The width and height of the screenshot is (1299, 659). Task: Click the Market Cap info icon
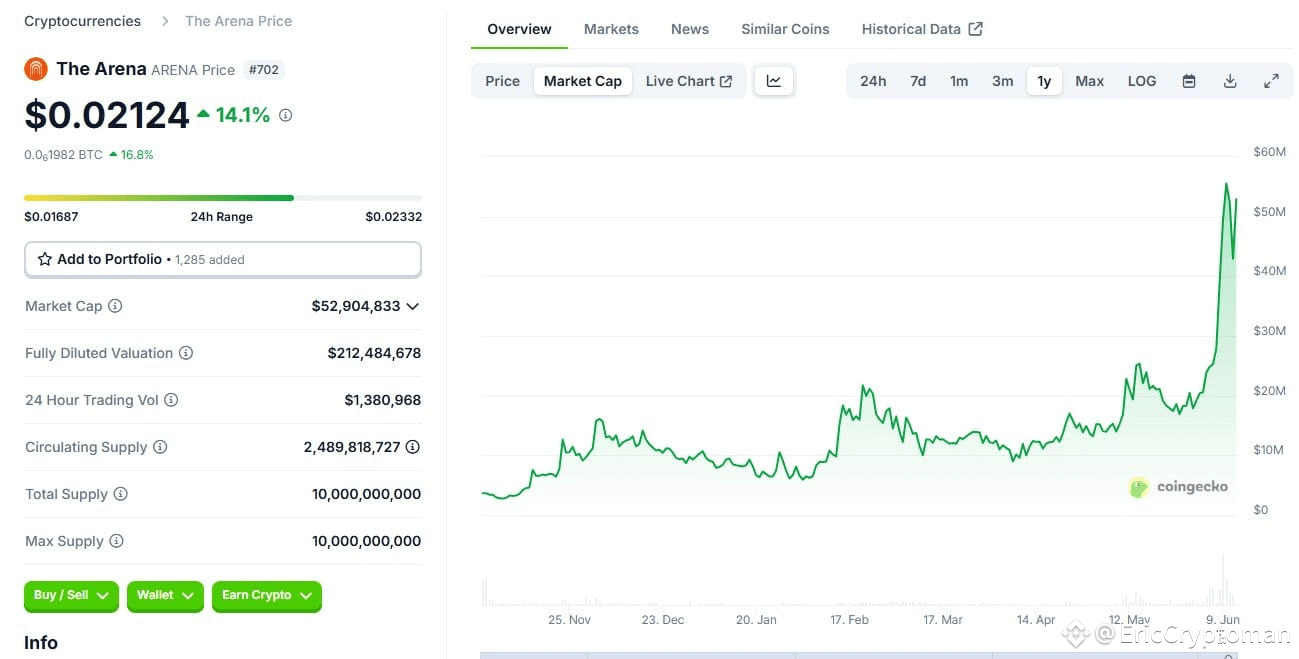click(x=115, y=306)
